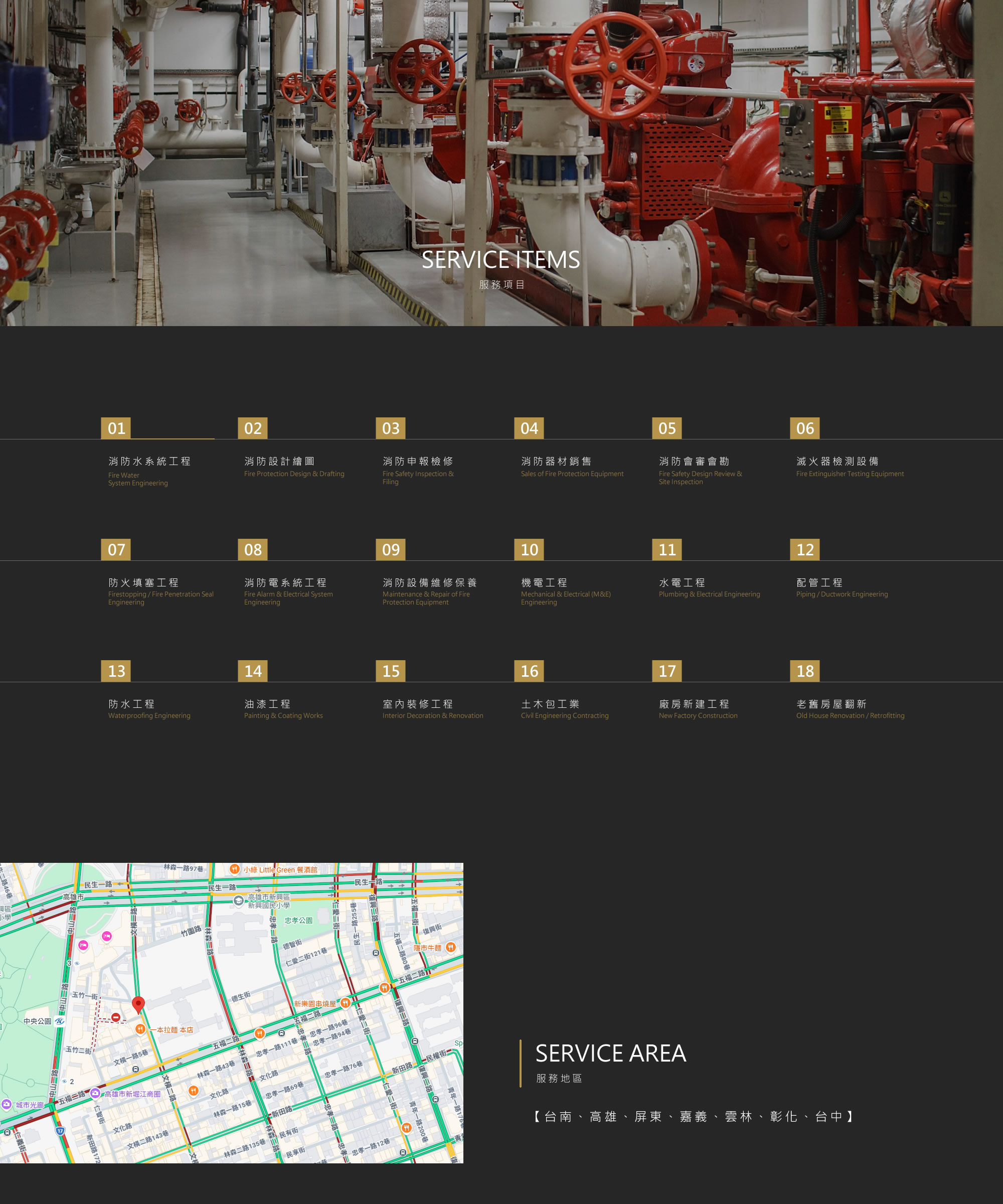Viewport: 1003px width, 1204px height.
Task: Click the gold number badge 11
Action: 666,550
